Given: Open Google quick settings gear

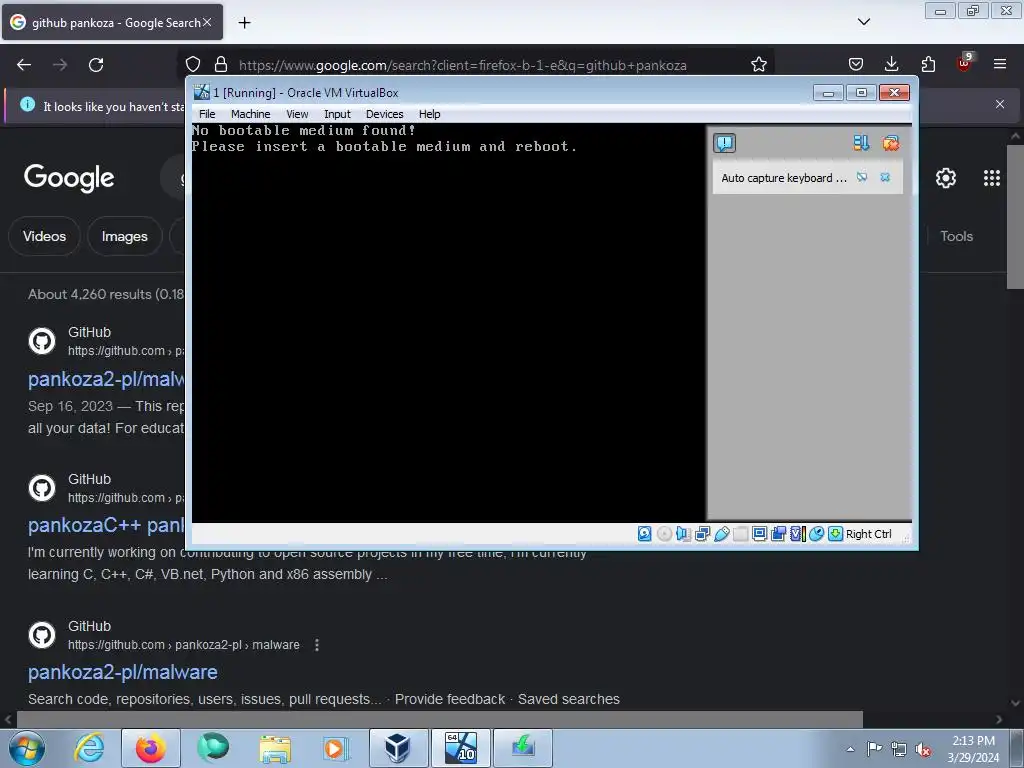Looking at the screenshot, I should point(946,178).
